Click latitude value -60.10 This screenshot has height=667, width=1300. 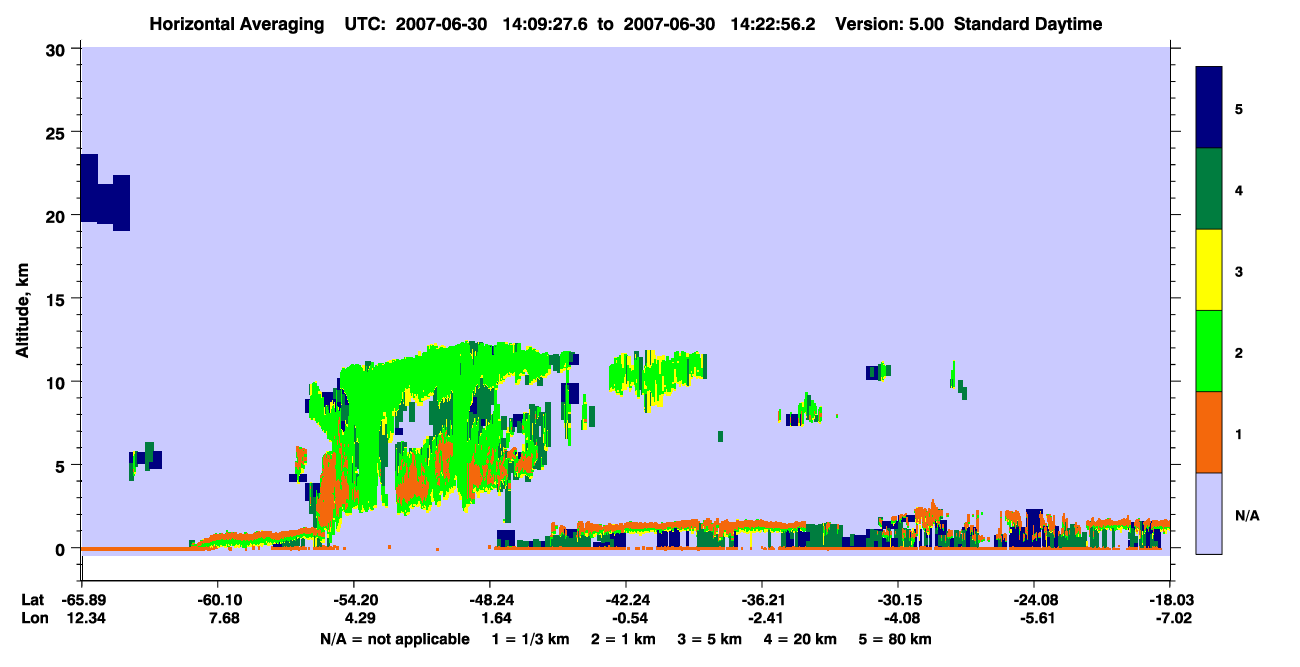218,600
